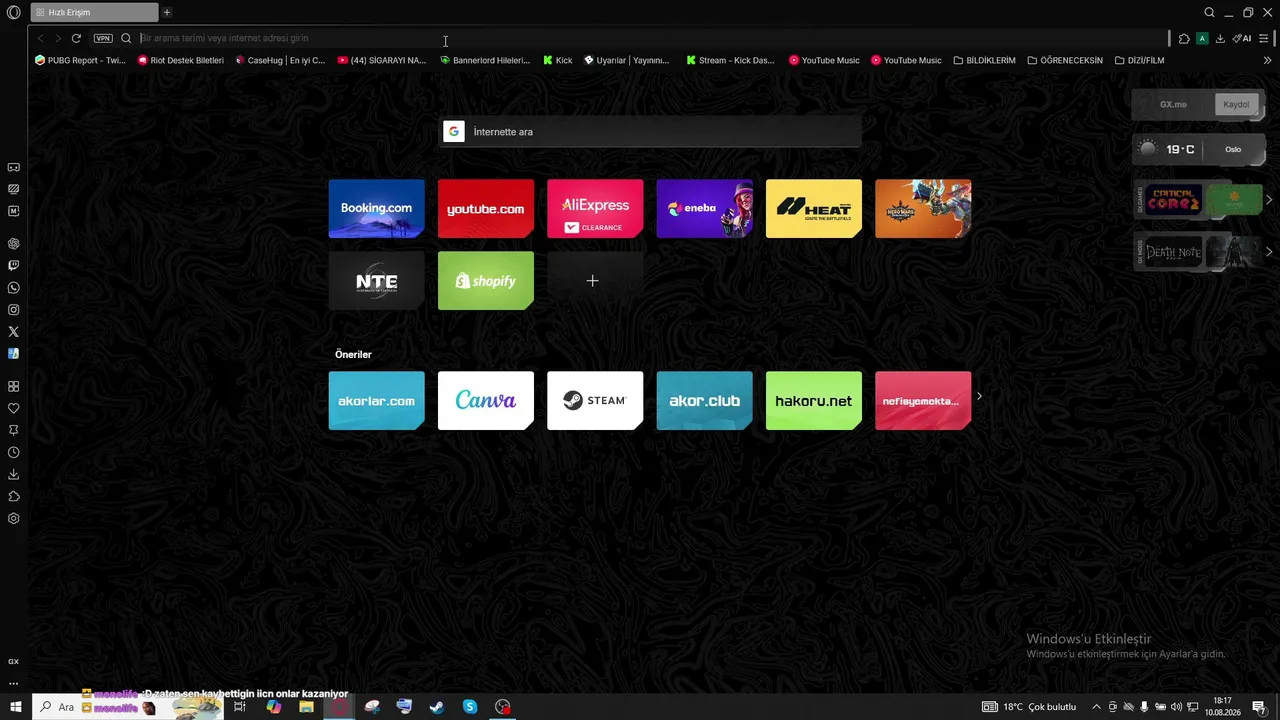Open the Booking.com speed dial tile
1280x720 pixels.
tap(376, 209)
